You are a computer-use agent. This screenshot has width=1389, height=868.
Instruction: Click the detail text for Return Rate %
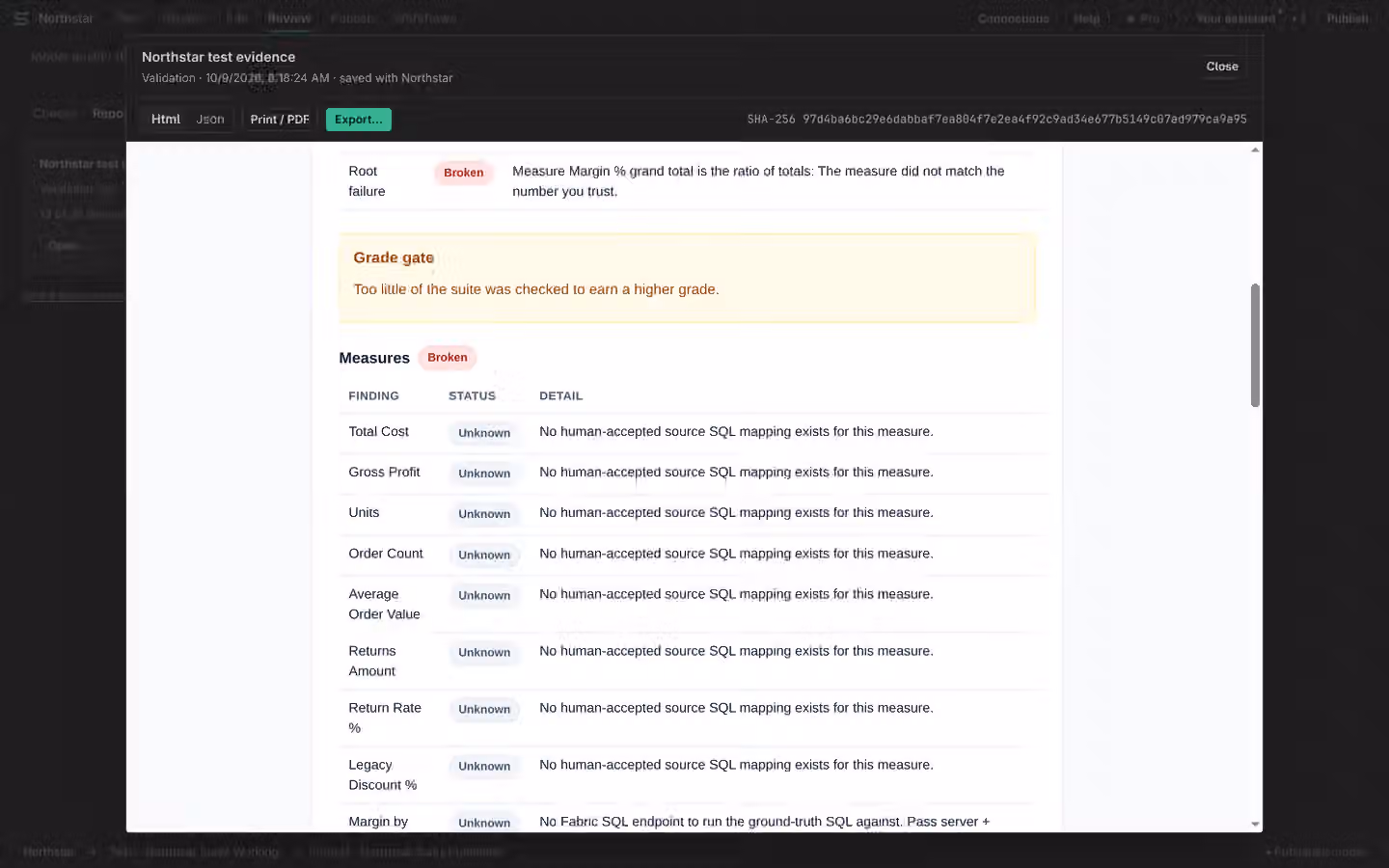point(736,708)
